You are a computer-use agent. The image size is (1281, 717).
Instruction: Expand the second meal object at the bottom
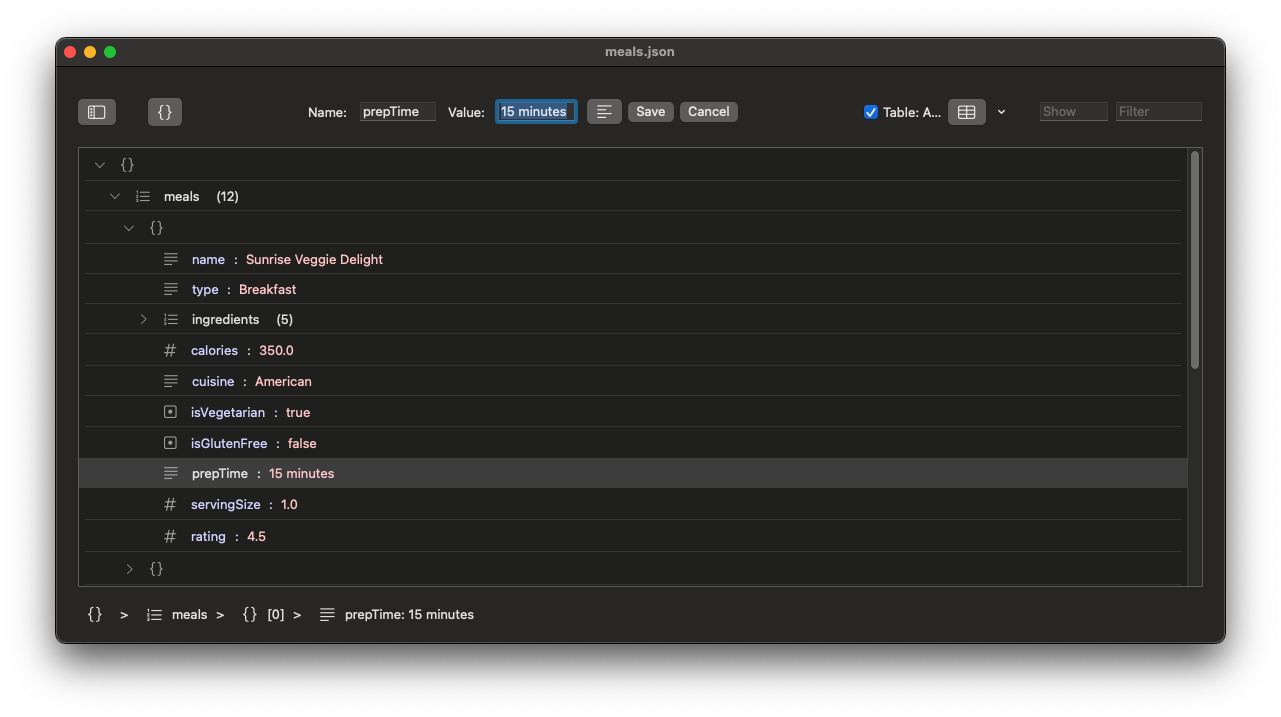(128, 568)
